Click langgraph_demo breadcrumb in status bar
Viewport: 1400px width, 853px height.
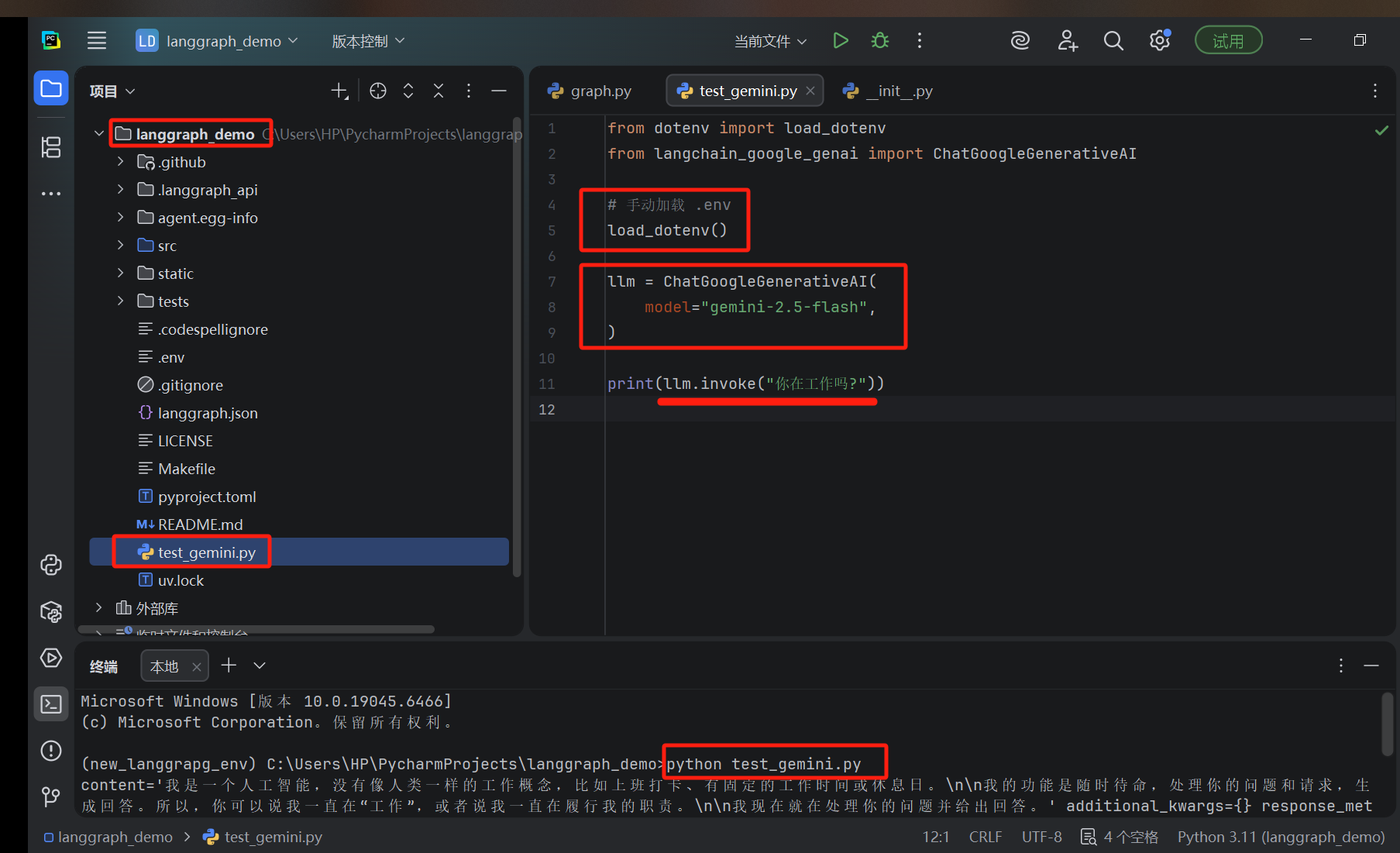108,837
